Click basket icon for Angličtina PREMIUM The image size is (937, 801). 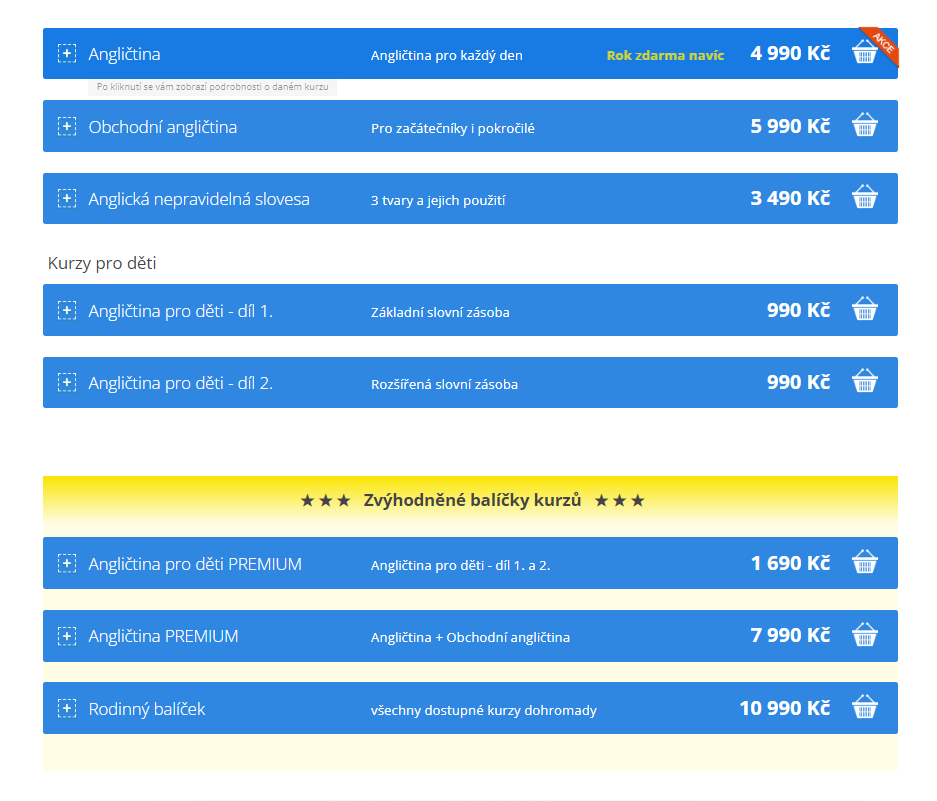864,636
